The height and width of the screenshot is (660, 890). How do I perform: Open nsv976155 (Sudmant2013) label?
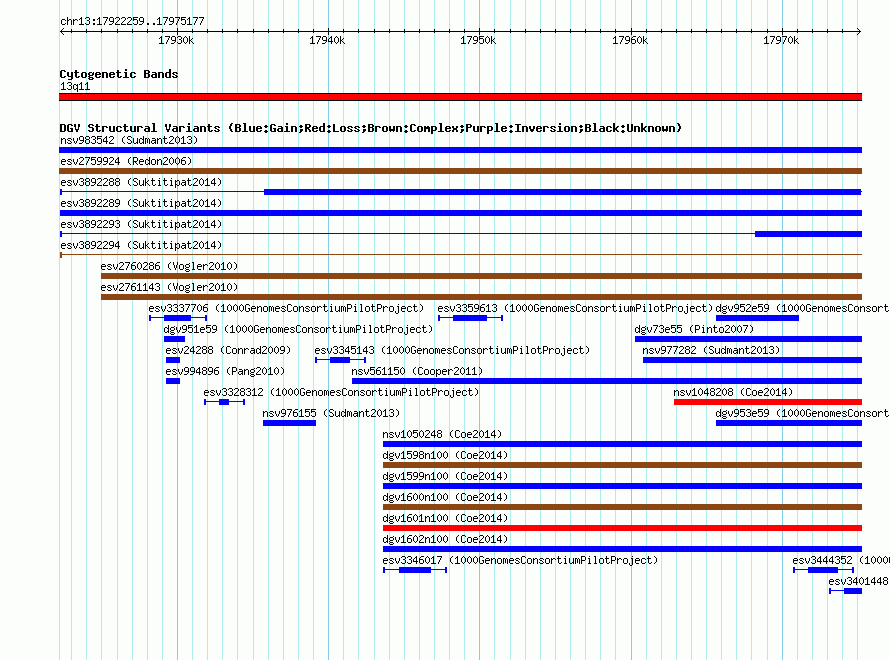[x=331, y=413]
